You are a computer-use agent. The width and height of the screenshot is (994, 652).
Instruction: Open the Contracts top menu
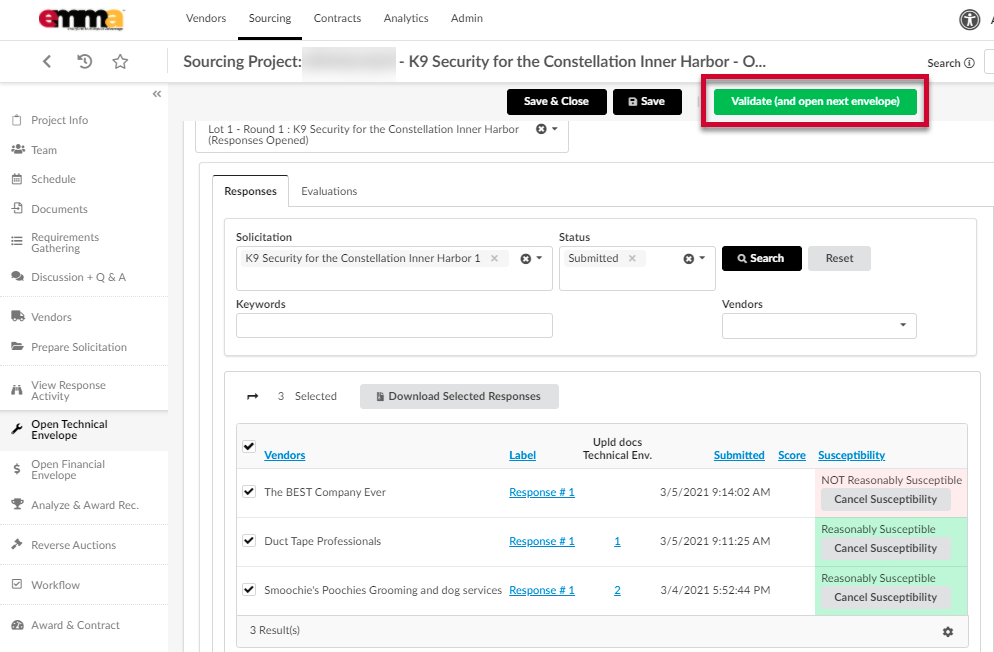337,18
